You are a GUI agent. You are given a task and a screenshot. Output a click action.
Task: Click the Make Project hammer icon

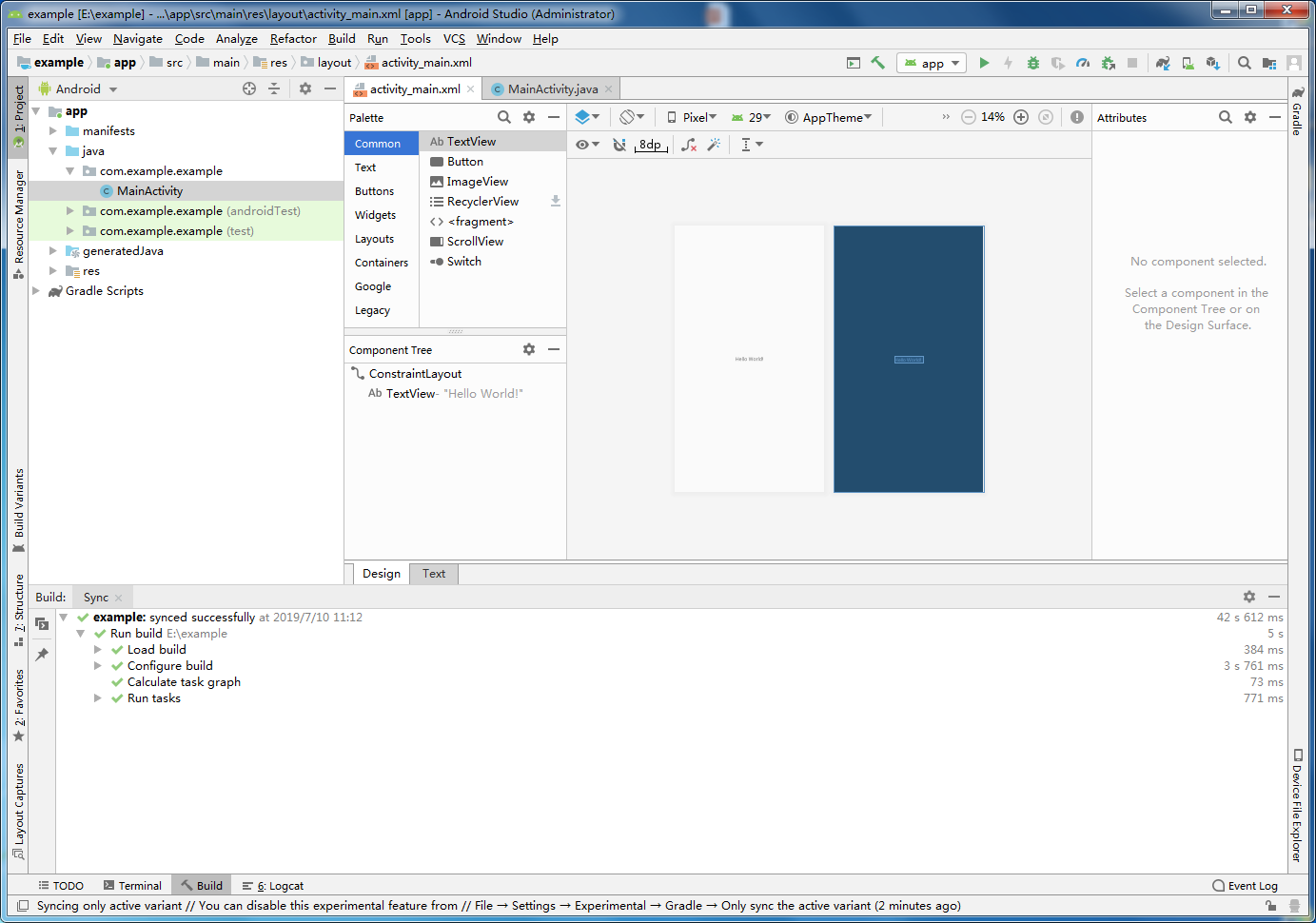[878, 63]
